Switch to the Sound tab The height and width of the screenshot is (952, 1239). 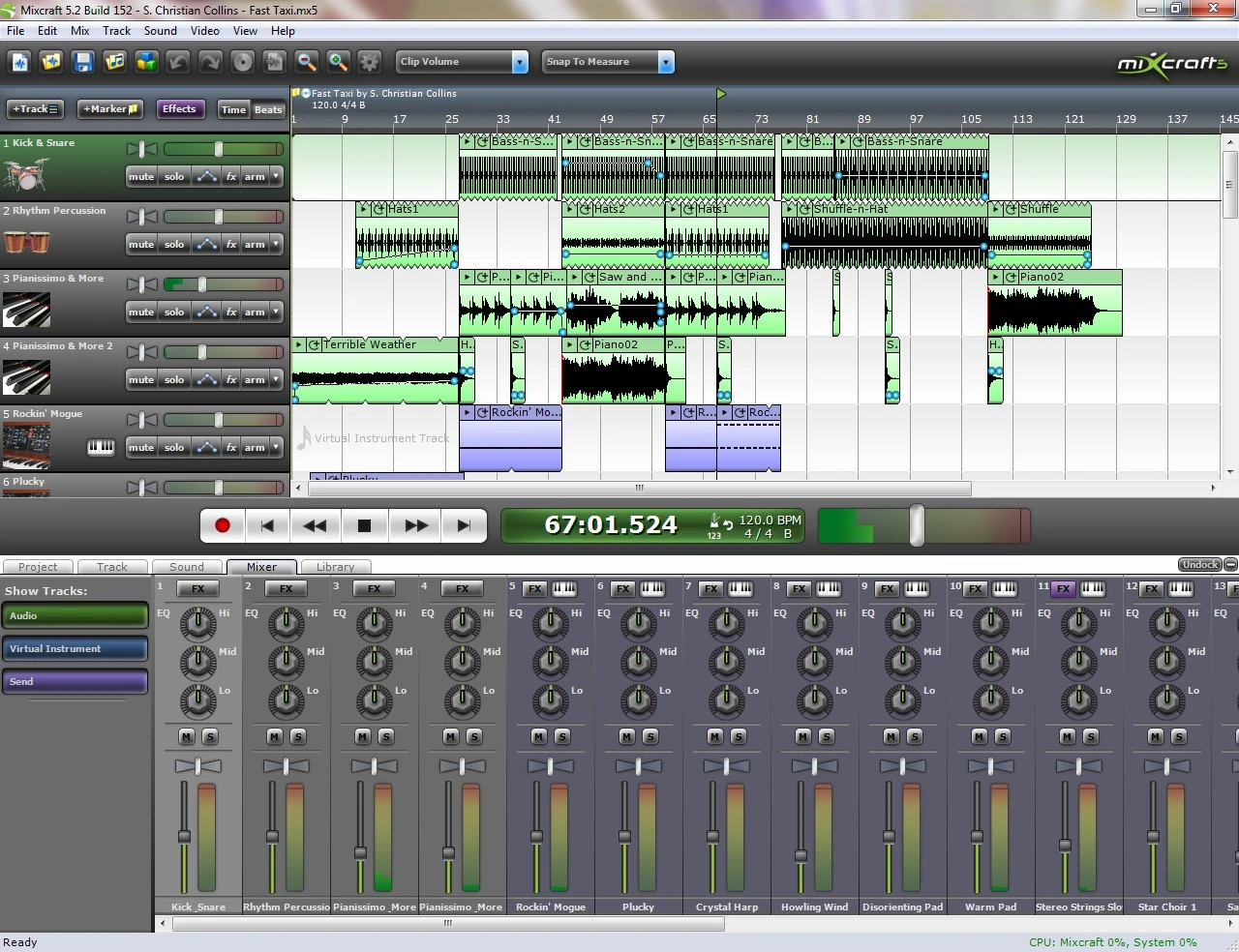click(187, 567)
